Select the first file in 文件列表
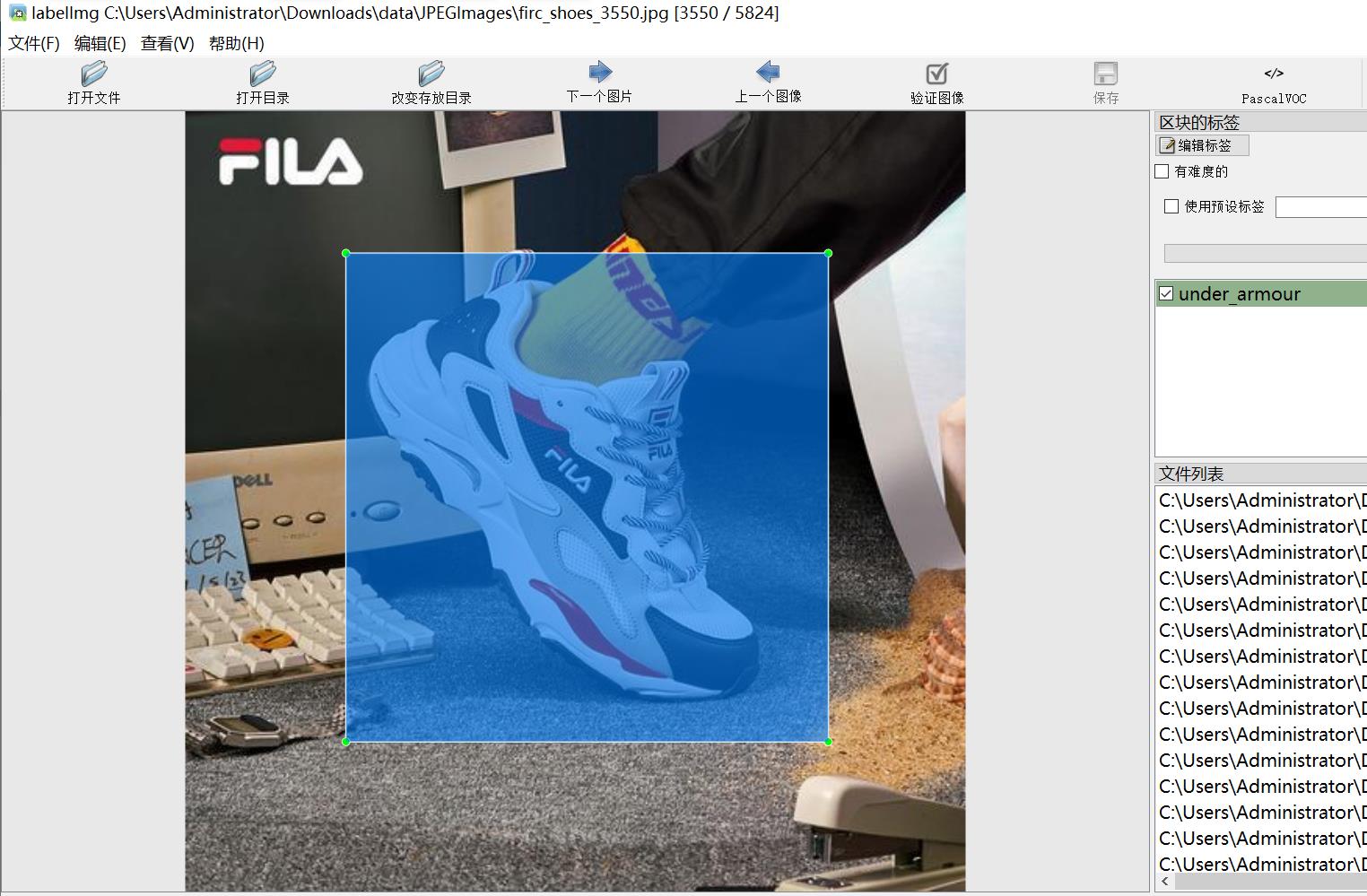 1261,500
